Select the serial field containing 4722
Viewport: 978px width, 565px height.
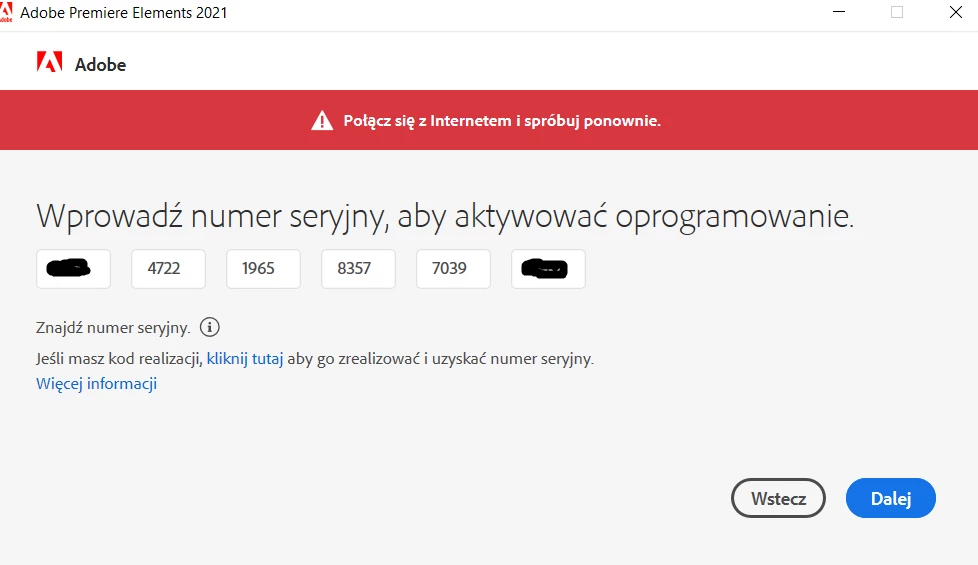(168, 269)
